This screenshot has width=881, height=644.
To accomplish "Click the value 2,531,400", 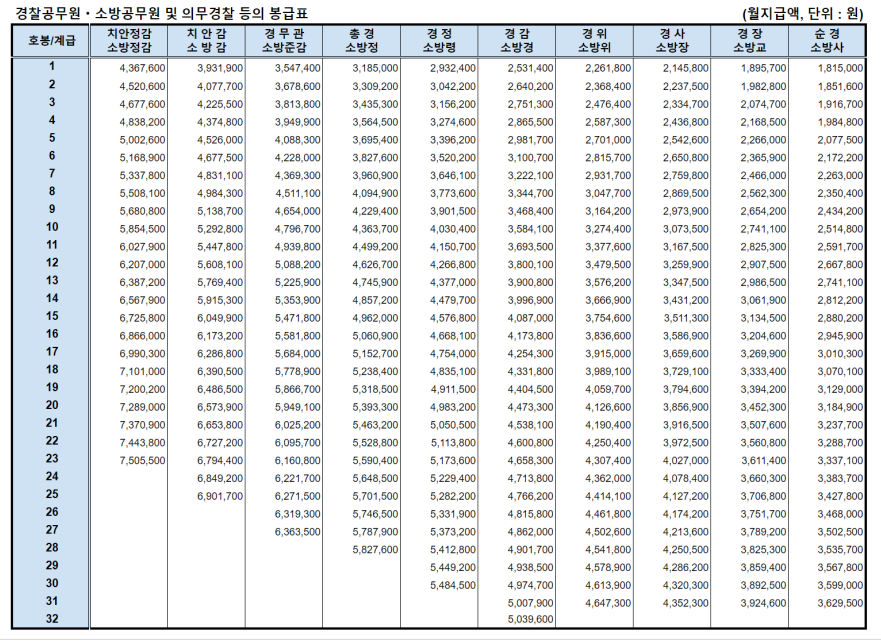I will tap(530, 69).
